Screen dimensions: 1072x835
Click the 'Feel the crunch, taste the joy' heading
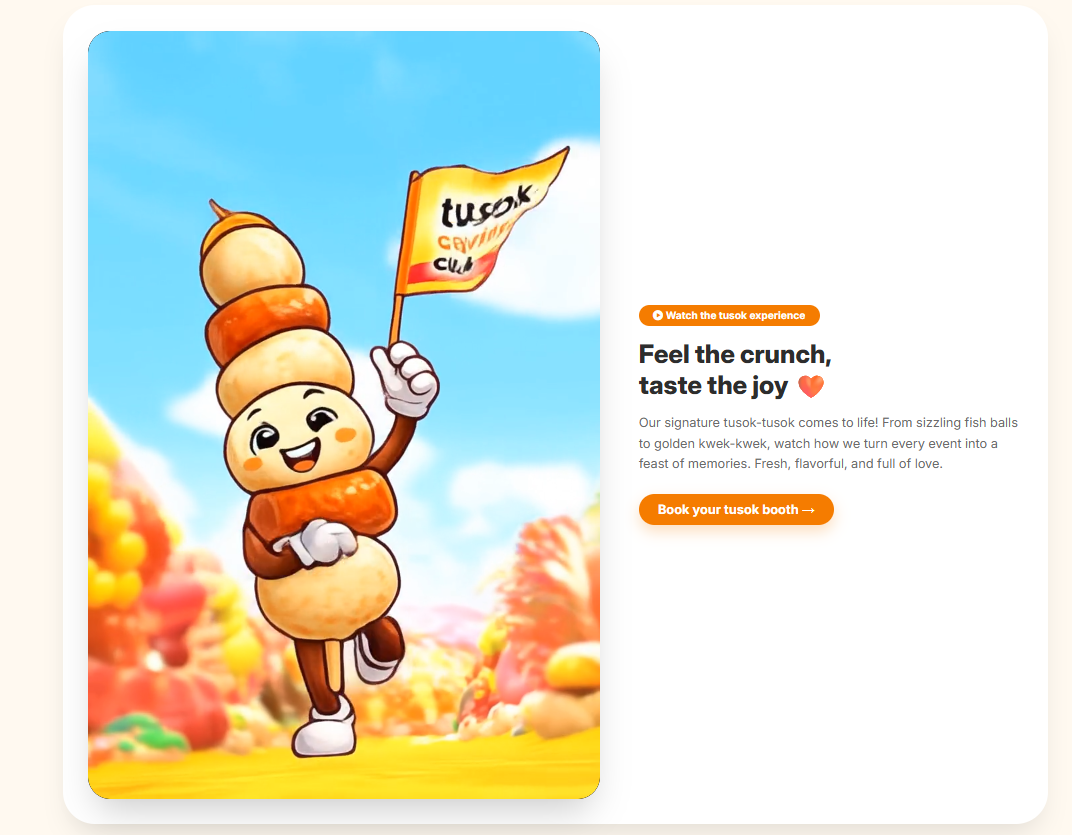735,370
